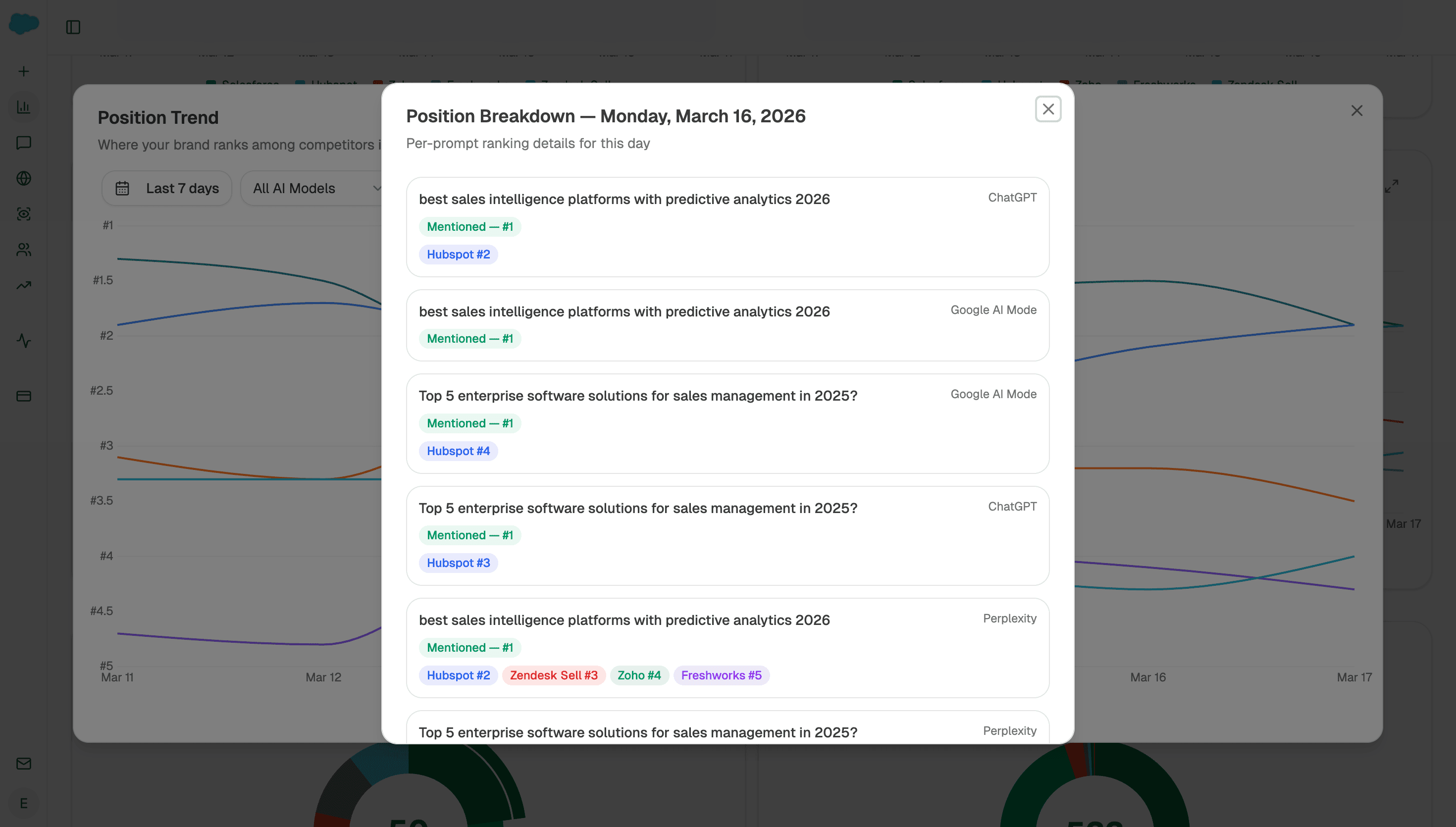Close the Position Breakdown dialog
Image resolution: width=1456 pixels, height=827 pixels.
pos(1048,109)
